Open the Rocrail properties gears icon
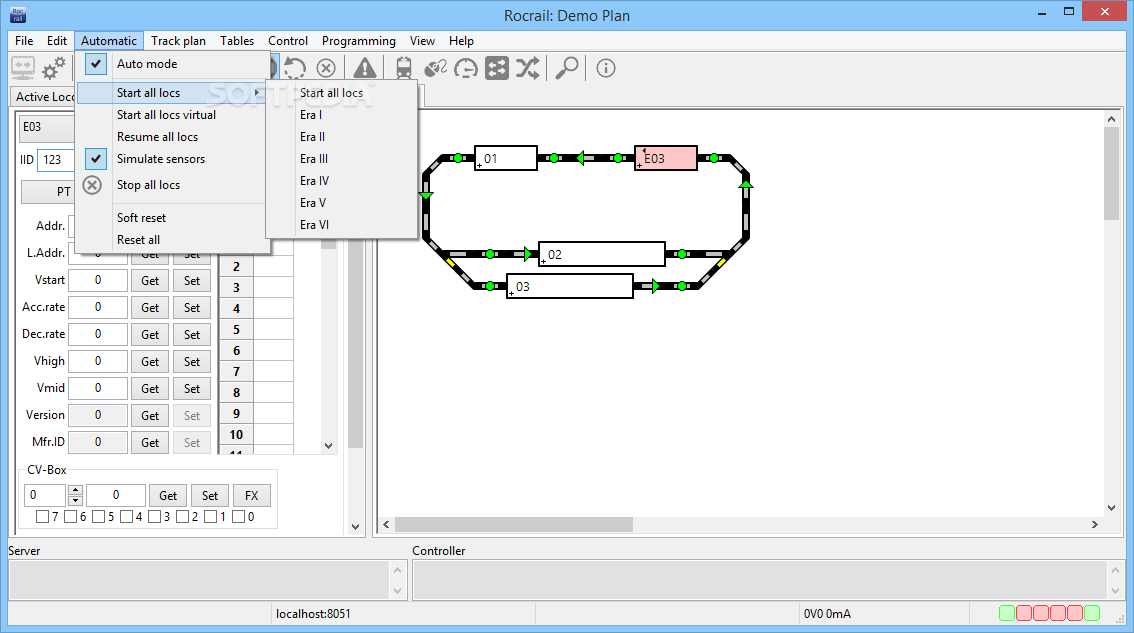The width and height of the screenshot is (1134, 633). 54,68
